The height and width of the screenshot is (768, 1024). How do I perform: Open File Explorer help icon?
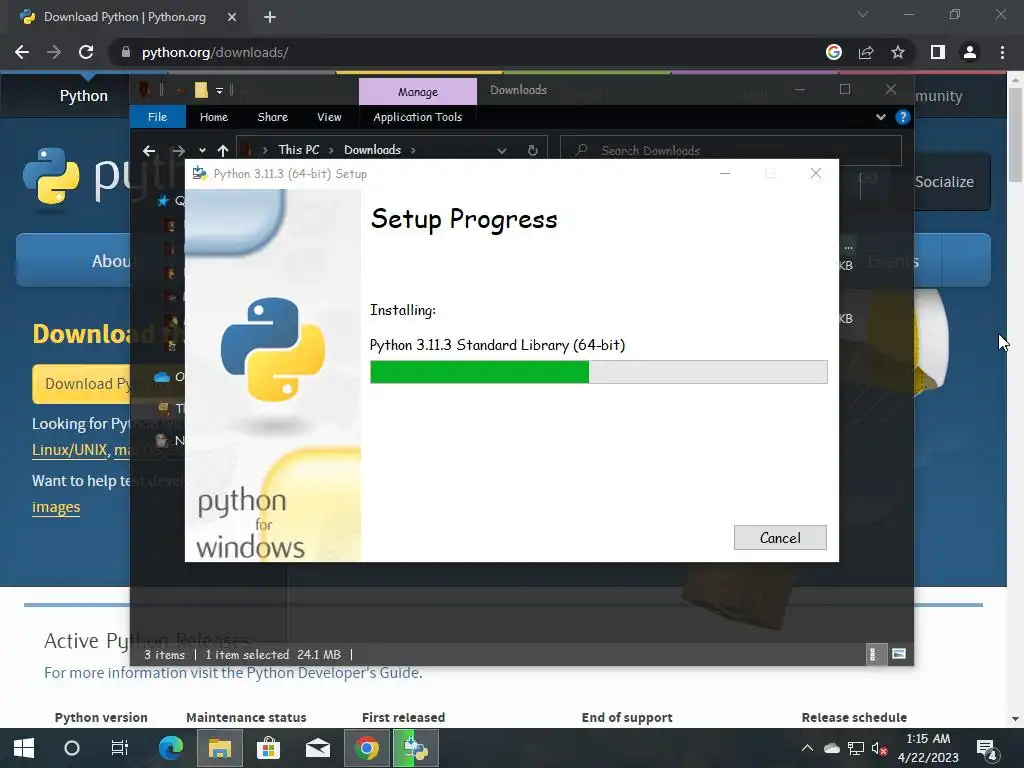pos(903,117)
